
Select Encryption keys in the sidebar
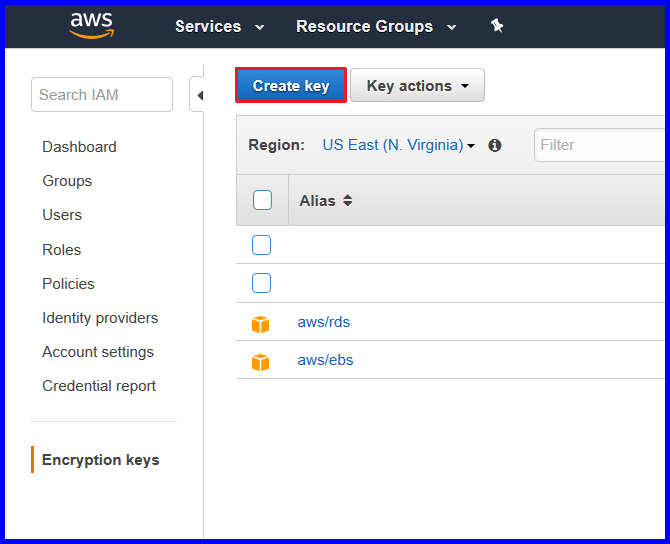(100, 460)
